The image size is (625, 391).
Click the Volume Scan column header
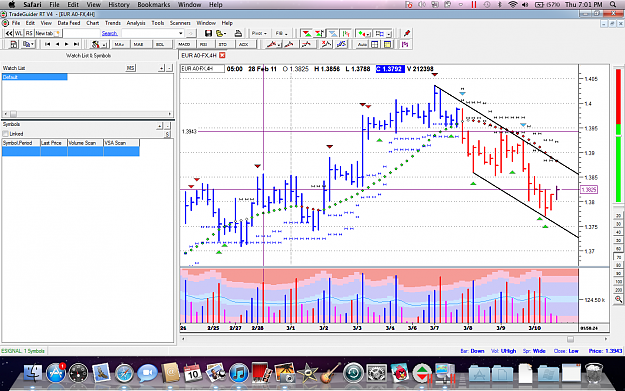85,143
